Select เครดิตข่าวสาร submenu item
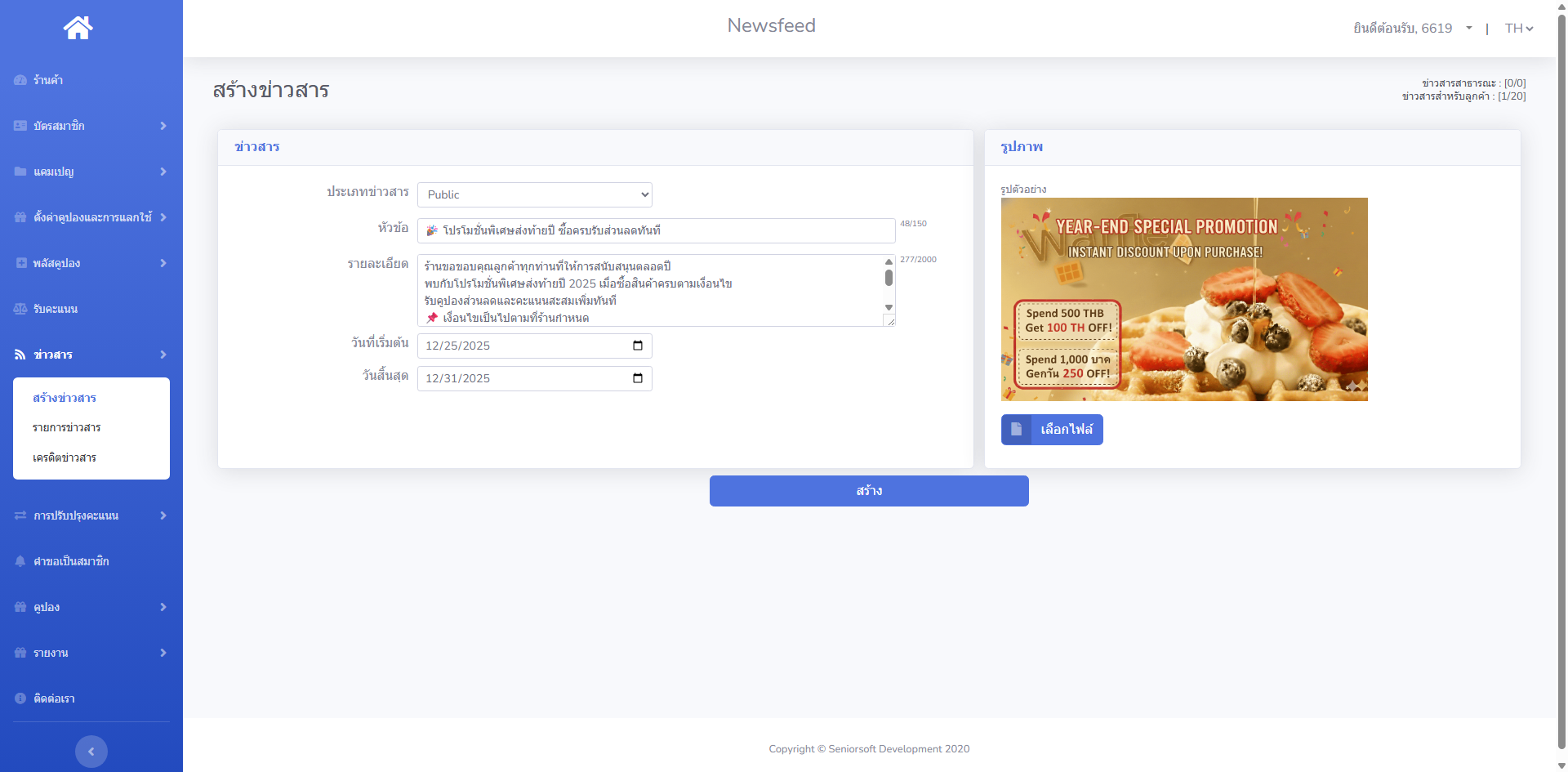The height and width of the screenshot is (772, 1568). coord(65,457)
